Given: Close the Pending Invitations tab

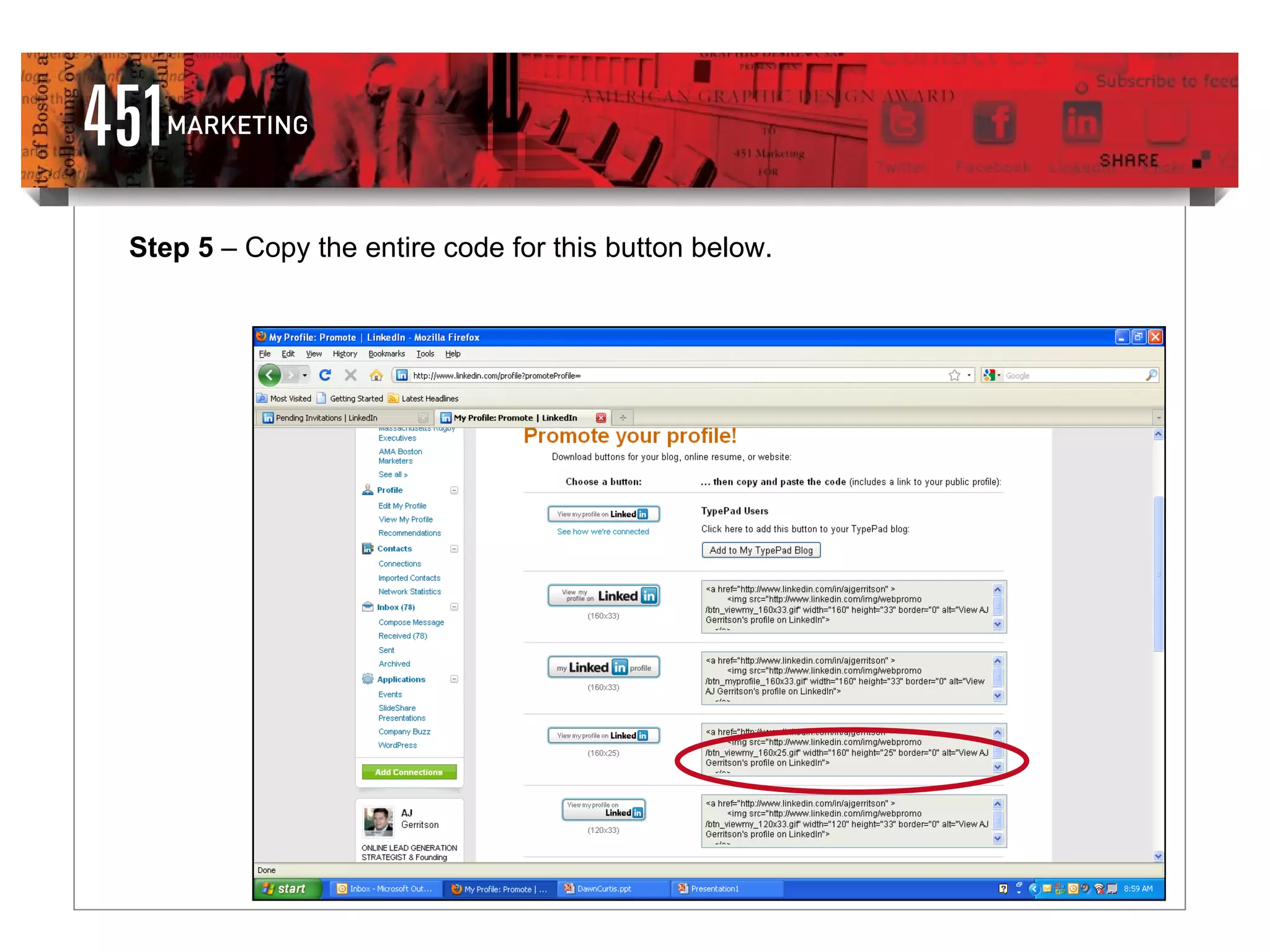Looking at the screenshot, I should pyautogui.click(x=423, y=418).
